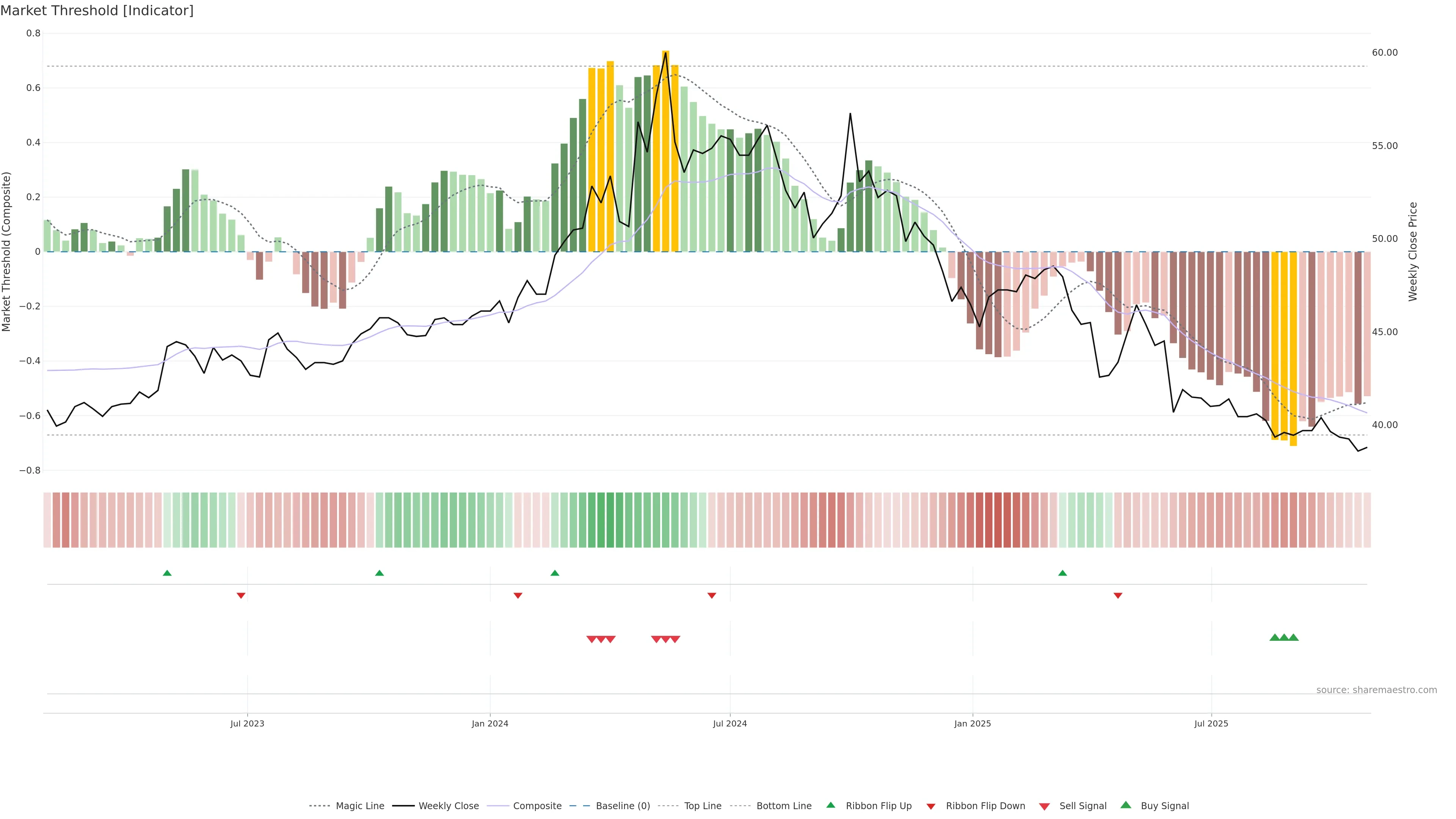This screenshot has width=1456, height=819.
Task: Click Ribbon Flip Down legend triangle
Action: [x=931, y=806]
